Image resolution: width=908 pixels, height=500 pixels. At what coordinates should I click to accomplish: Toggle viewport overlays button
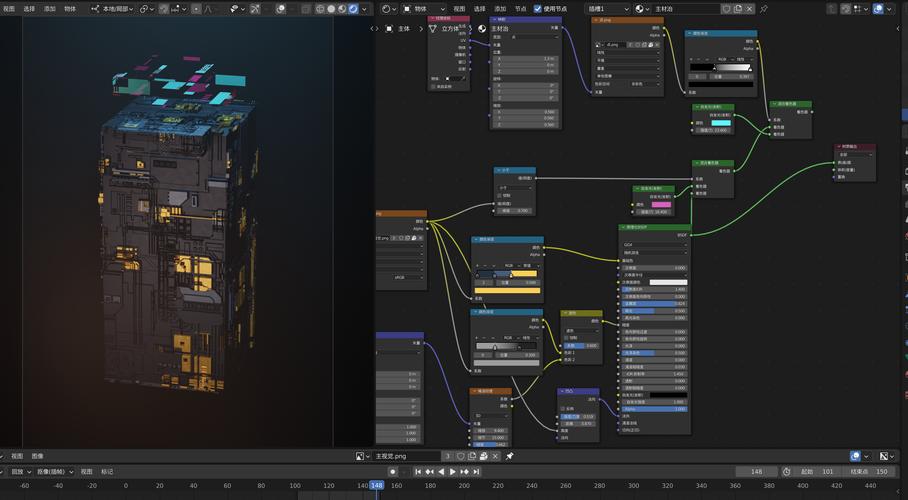click(x=280, y=9)
